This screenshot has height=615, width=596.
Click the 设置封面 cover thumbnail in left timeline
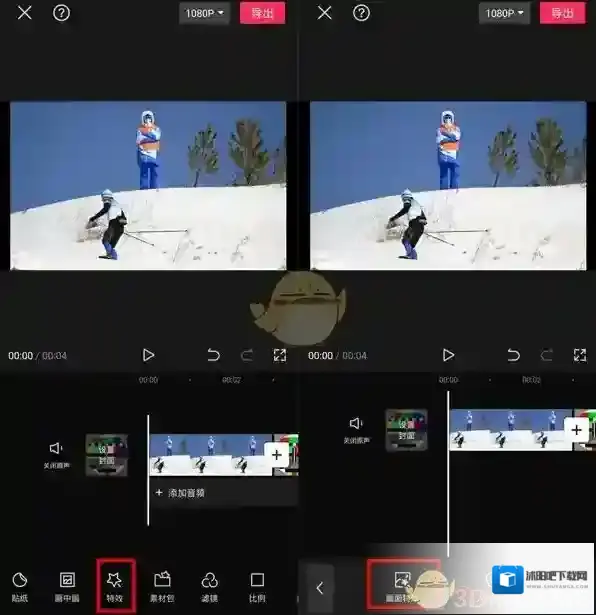[107, 455]
